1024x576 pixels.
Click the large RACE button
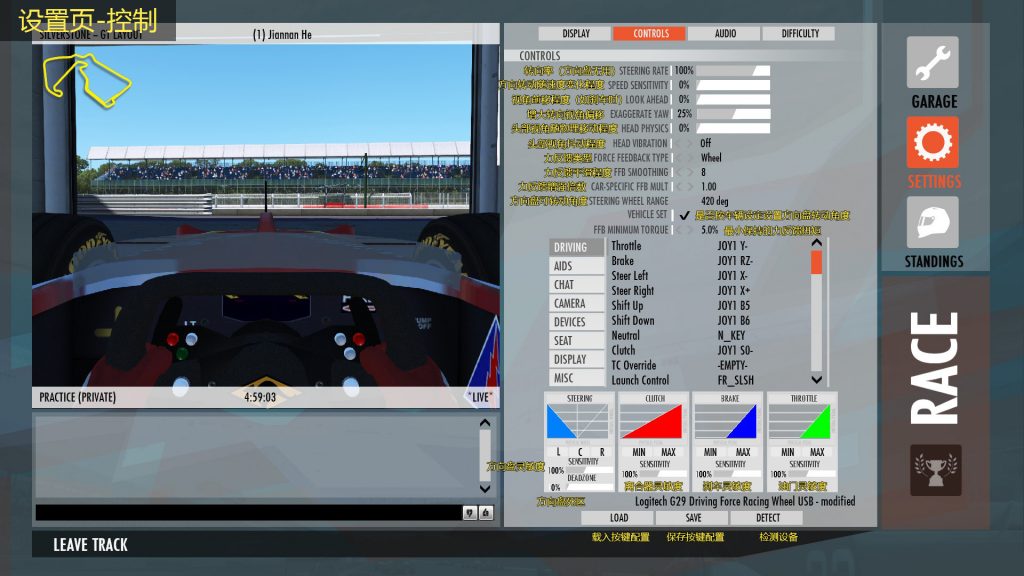click(935, 368)
